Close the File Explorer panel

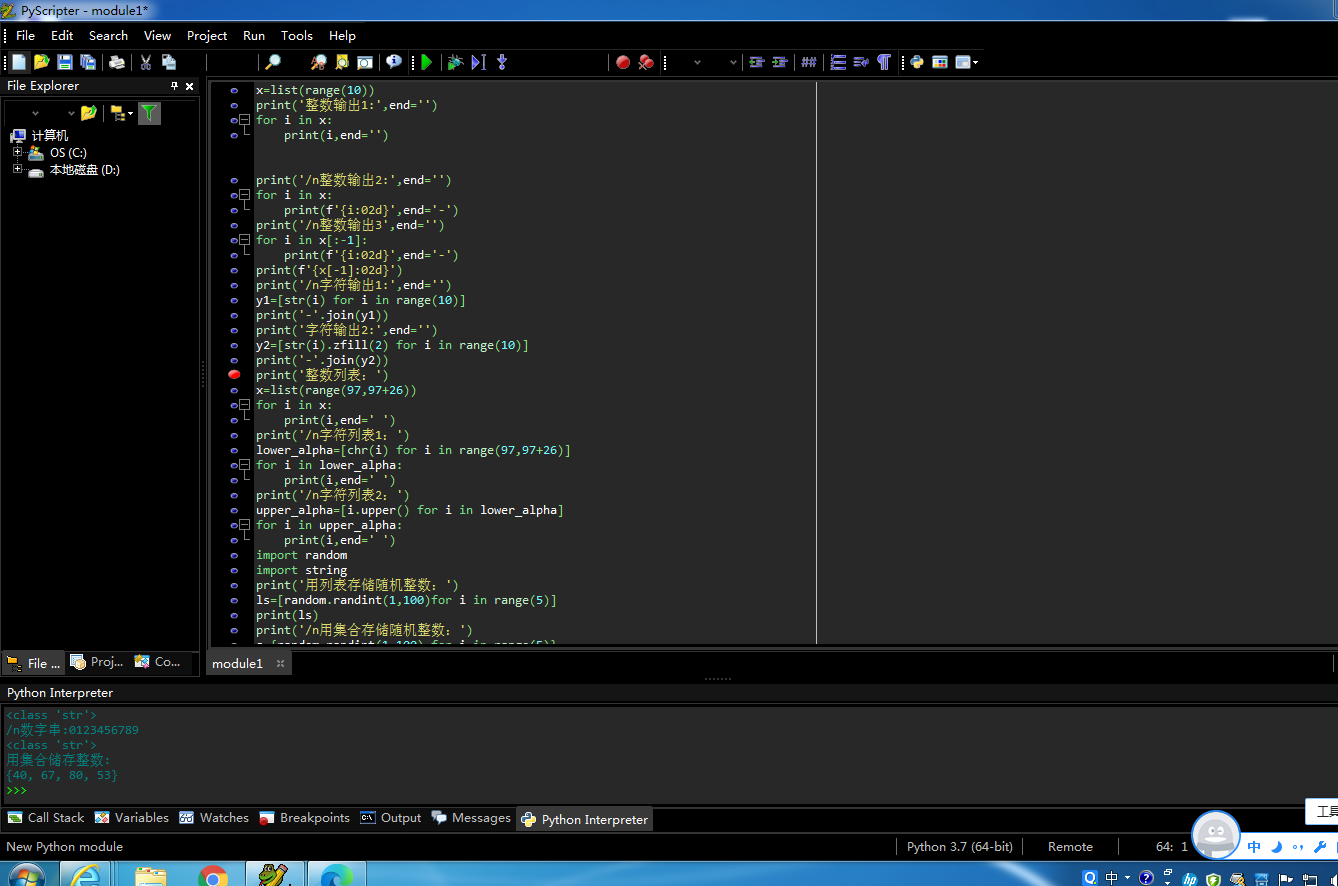pos(190,86)
